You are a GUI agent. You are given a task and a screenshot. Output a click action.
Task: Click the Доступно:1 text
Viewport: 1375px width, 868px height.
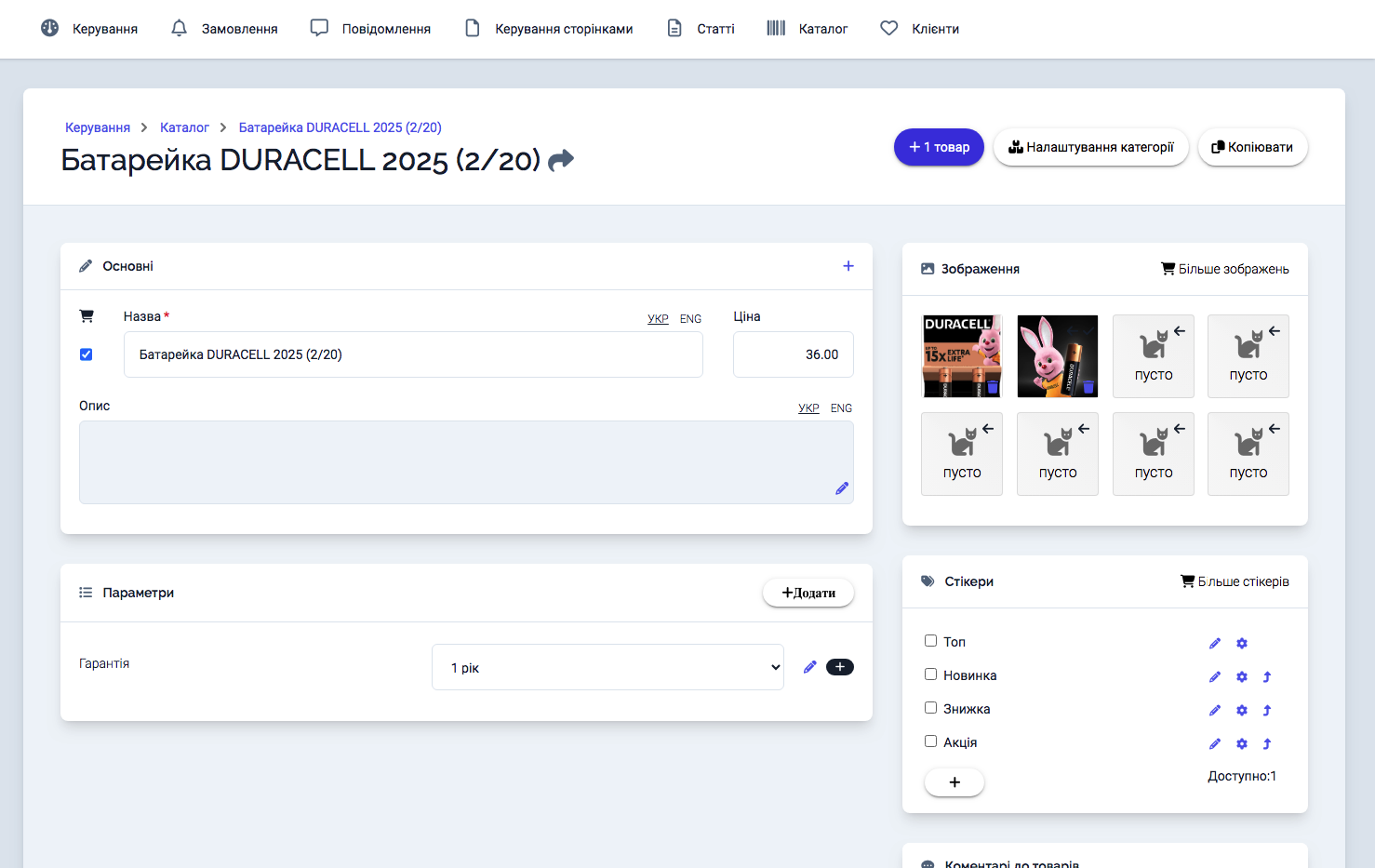[x=1242, y=776]
